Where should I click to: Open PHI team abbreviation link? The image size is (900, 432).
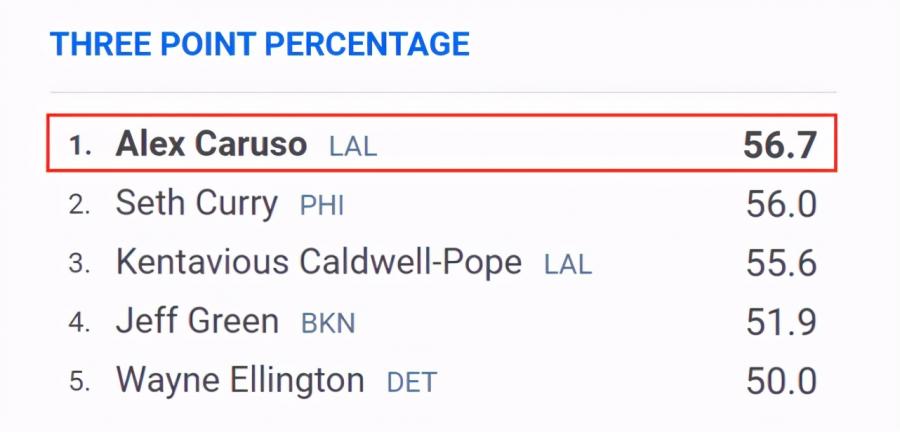pos(322,206)
